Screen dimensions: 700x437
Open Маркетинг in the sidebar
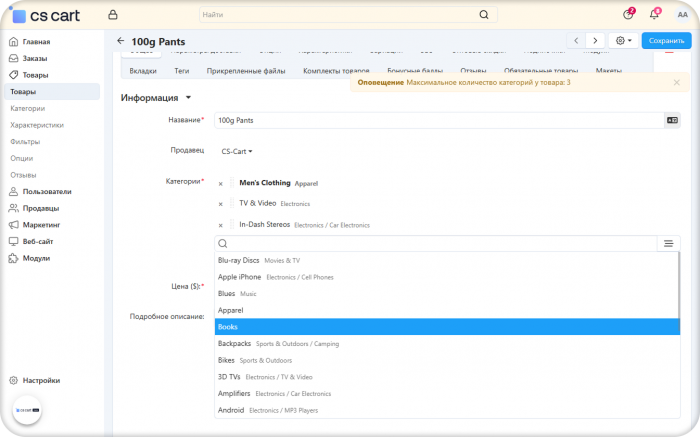click(41, 225)
